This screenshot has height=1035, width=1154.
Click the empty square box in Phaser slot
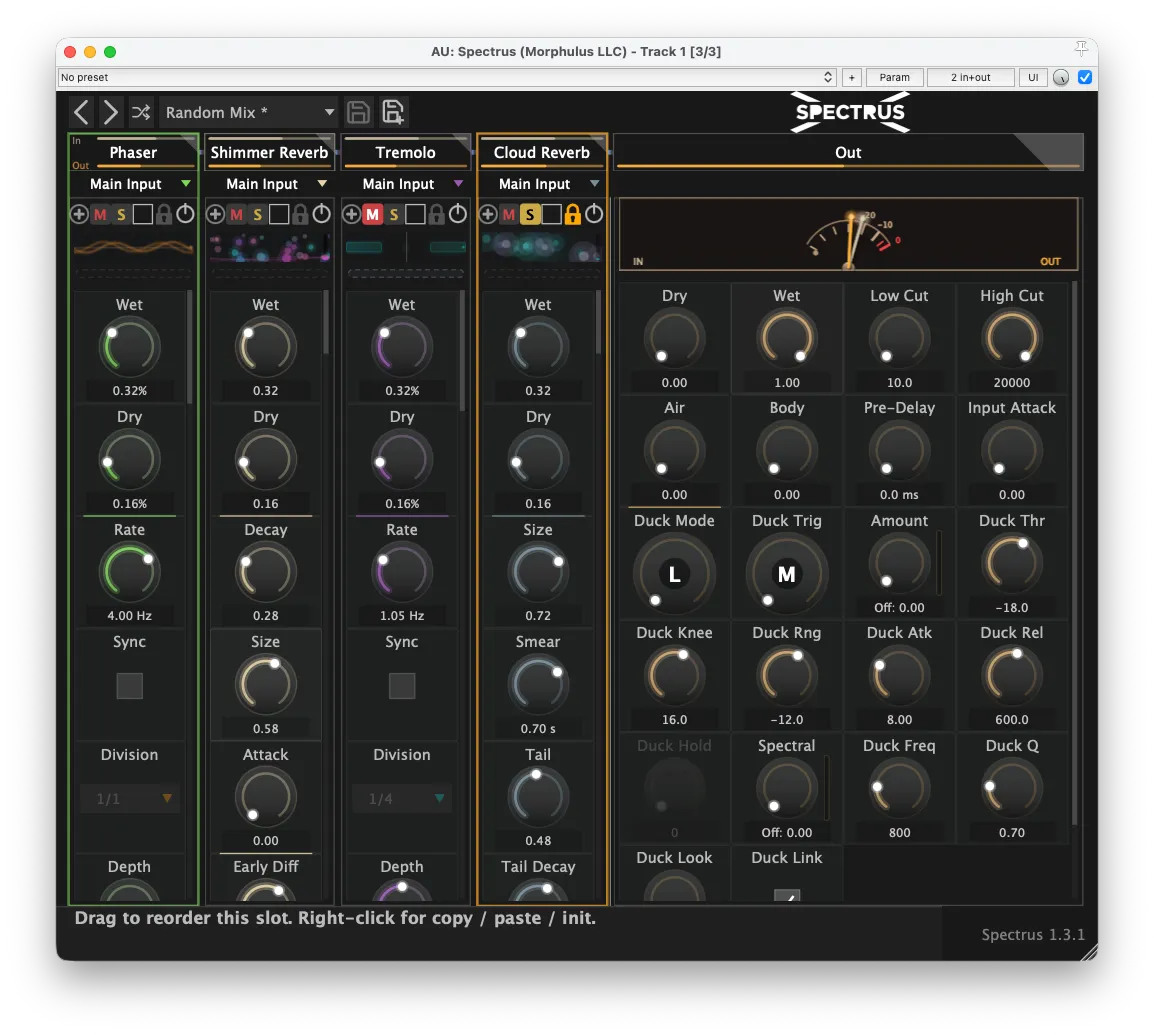pos(143,214)
